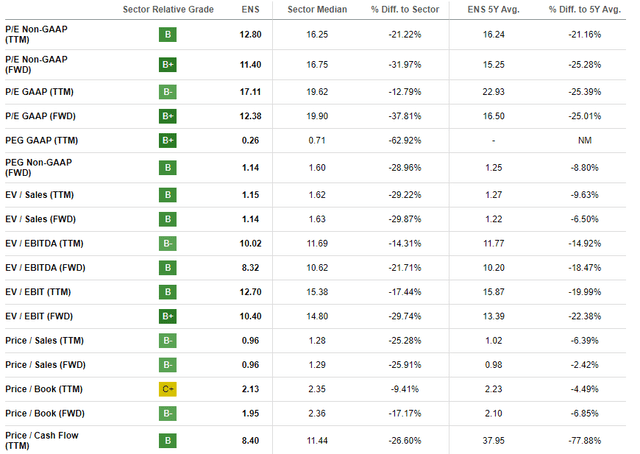Click the Sector Median column header
The image size is (640, 454).
pos(317,9)
